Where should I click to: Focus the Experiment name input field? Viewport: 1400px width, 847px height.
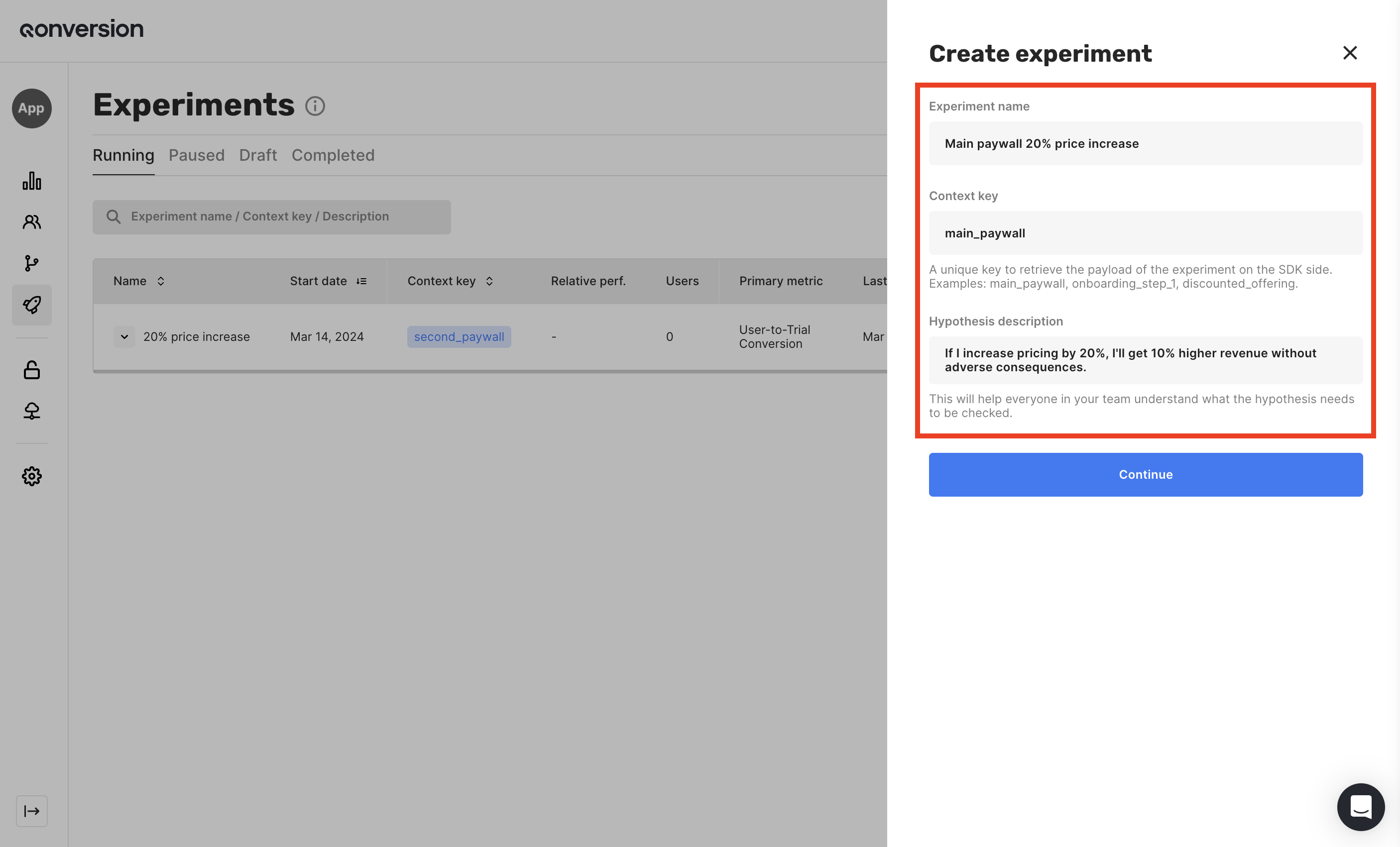coord(1146,144)
